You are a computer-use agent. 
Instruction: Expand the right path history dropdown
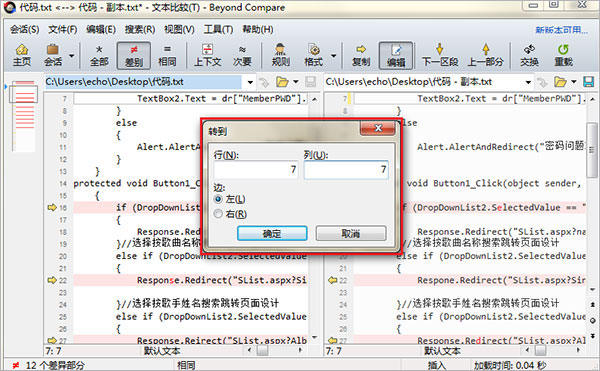(528, 82)
